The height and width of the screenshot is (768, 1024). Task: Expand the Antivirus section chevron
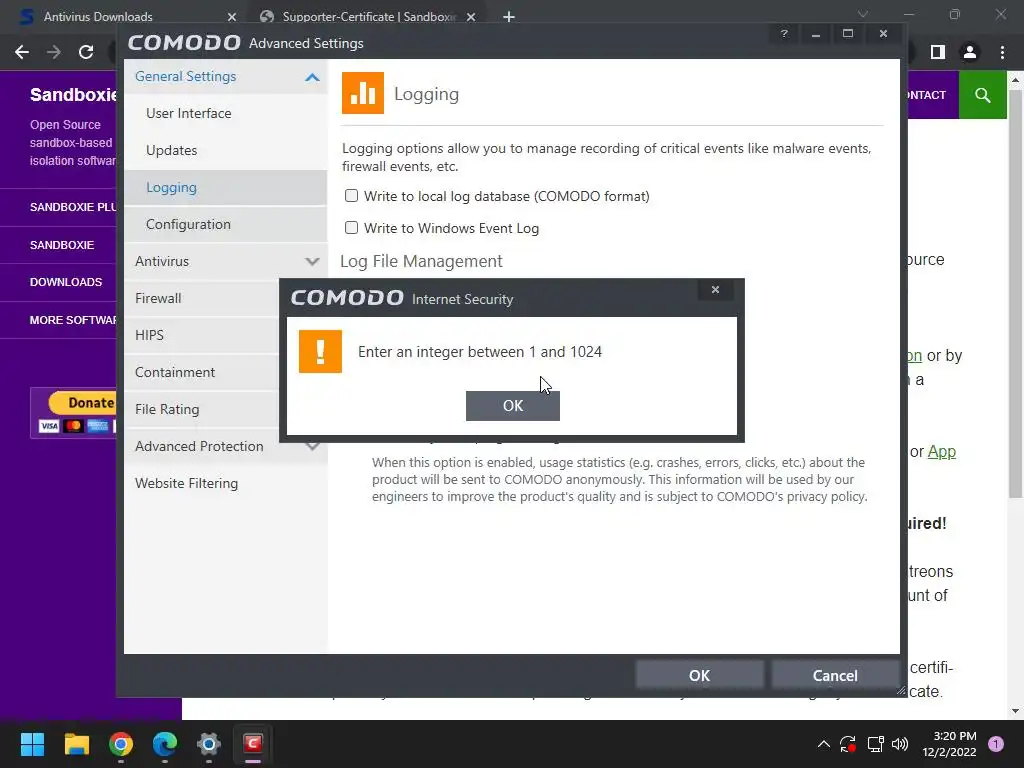click(x=312, y=261)
